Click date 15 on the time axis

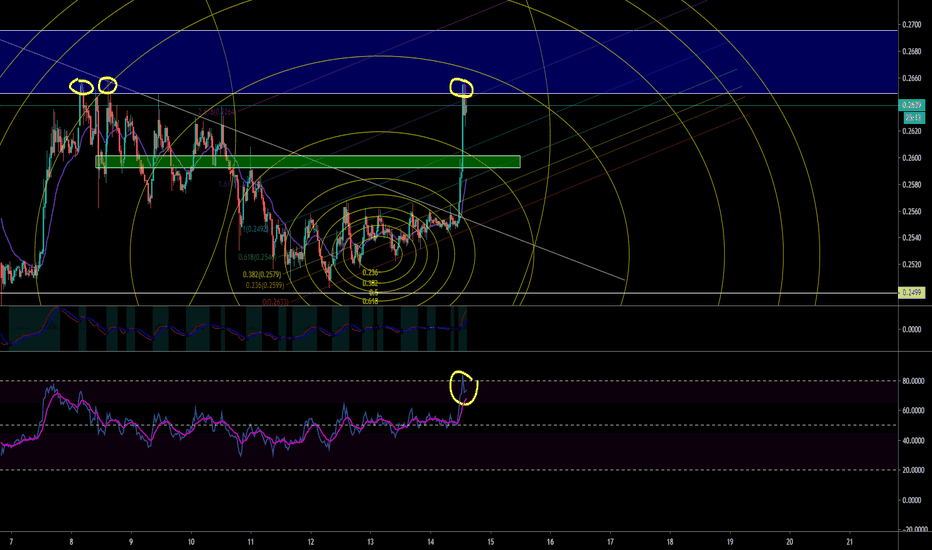(x=490, y=542)
